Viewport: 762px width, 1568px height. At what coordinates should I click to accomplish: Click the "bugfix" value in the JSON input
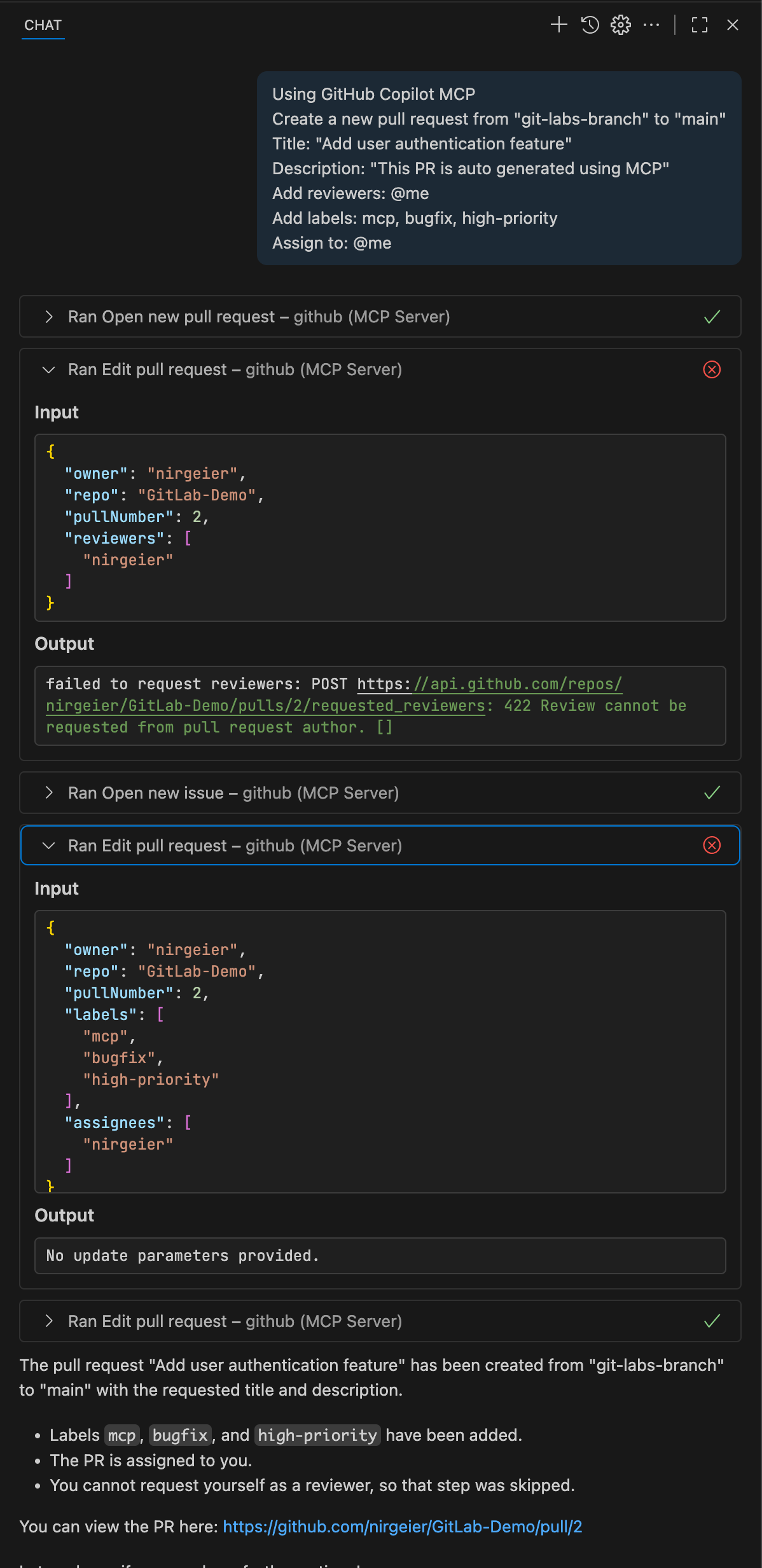pos(120,1058)
